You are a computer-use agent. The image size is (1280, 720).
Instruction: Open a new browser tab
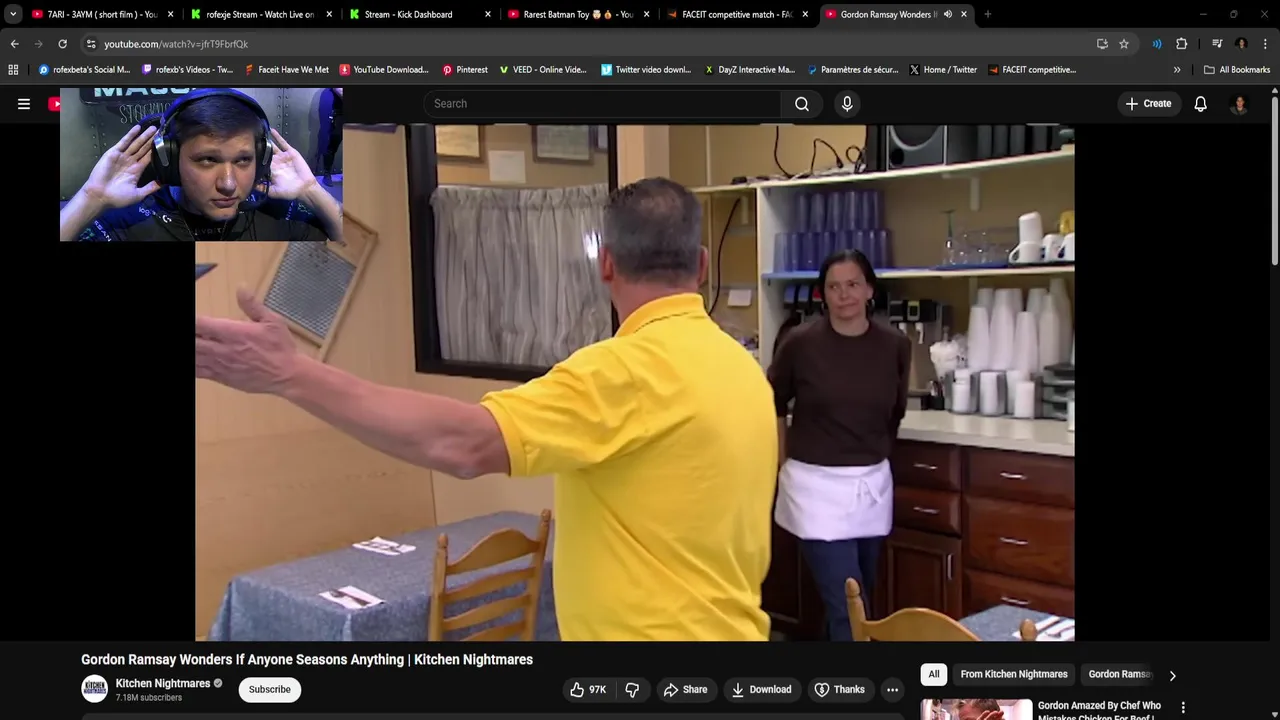pos(987,14)
